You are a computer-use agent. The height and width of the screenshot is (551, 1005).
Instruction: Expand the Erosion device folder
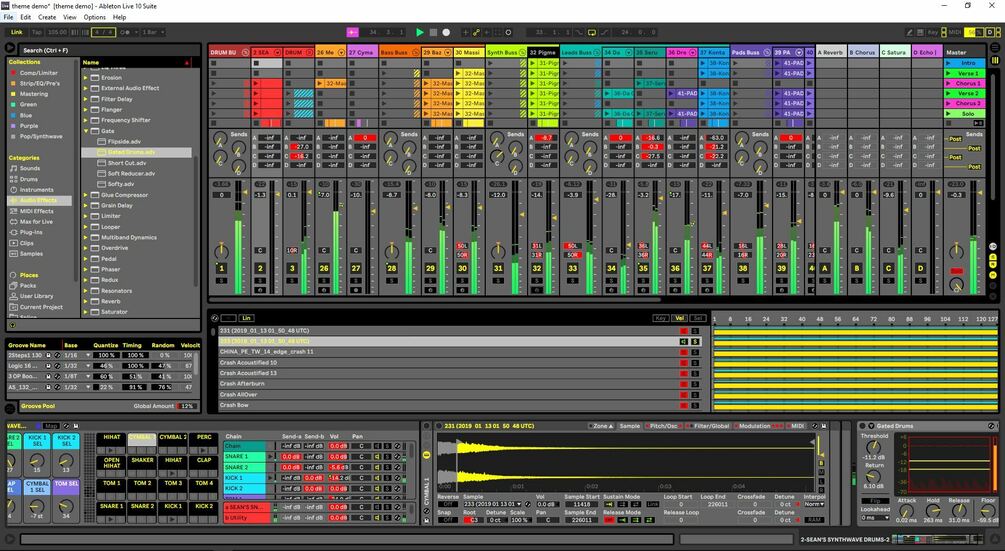[86, 78]
